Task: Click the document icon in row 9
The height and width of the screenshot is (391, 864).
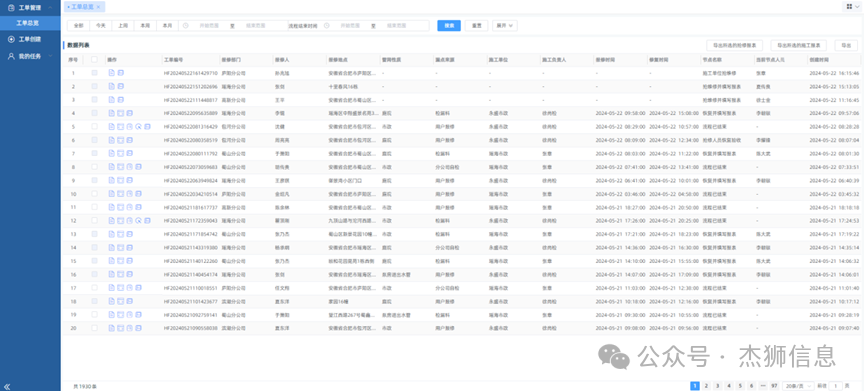Action: (x=111, y=180)
